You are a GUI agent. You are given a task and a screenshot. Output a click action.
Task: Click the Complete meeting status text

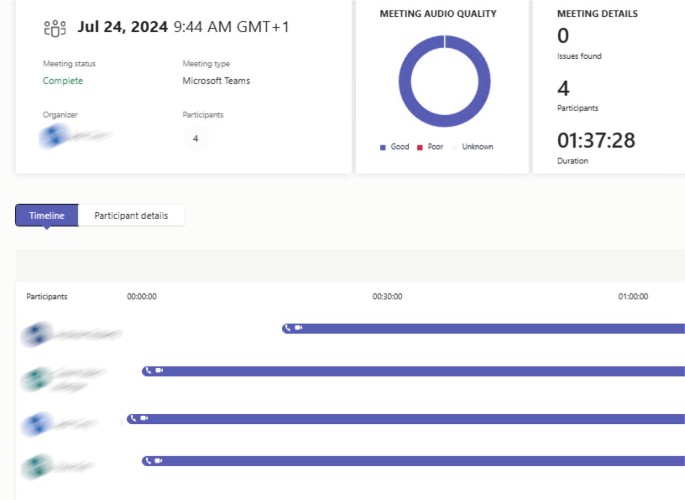(x=63, y=81)
